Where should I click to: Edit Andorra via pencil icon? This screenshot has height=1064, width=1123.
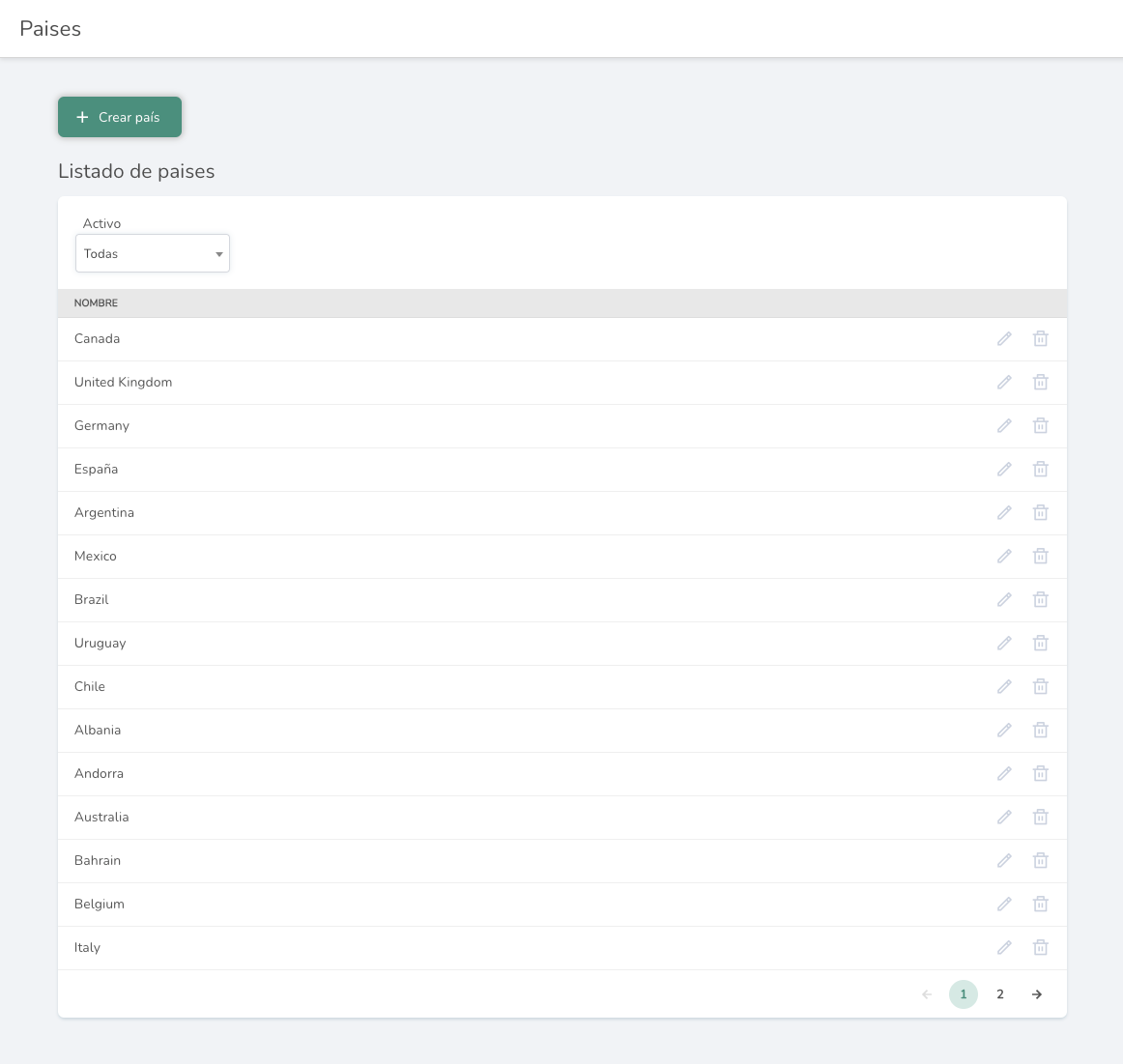pos(1004,773)
